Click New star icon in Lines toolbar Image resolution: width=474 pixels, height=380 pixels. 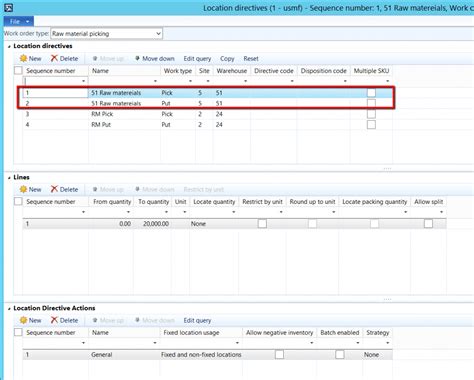[23, 189]
